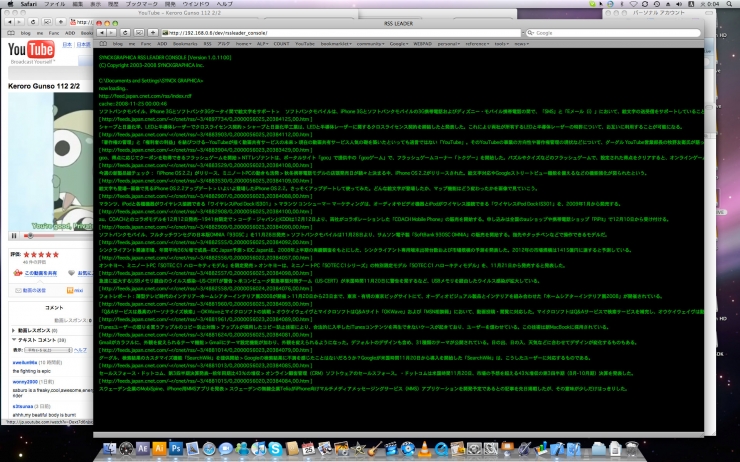Click the Google search field in RSS LEADER
740x462 pixels.
click(613, 33)
